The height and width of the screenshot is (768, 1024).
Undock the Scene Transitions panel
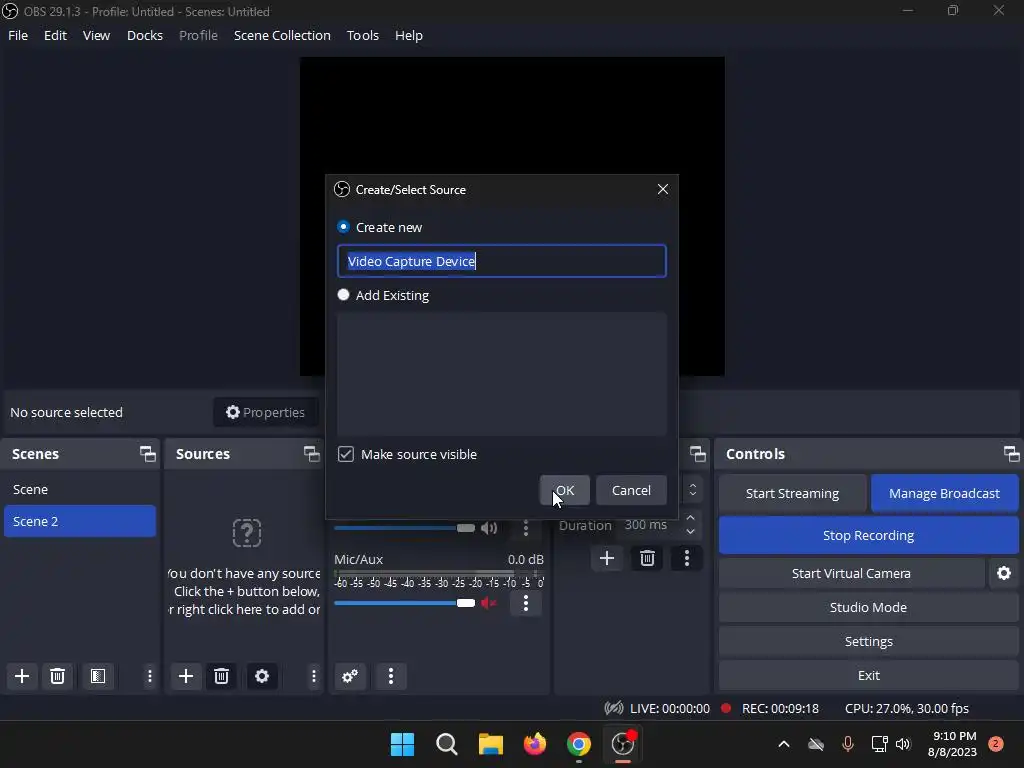(698, 454)
